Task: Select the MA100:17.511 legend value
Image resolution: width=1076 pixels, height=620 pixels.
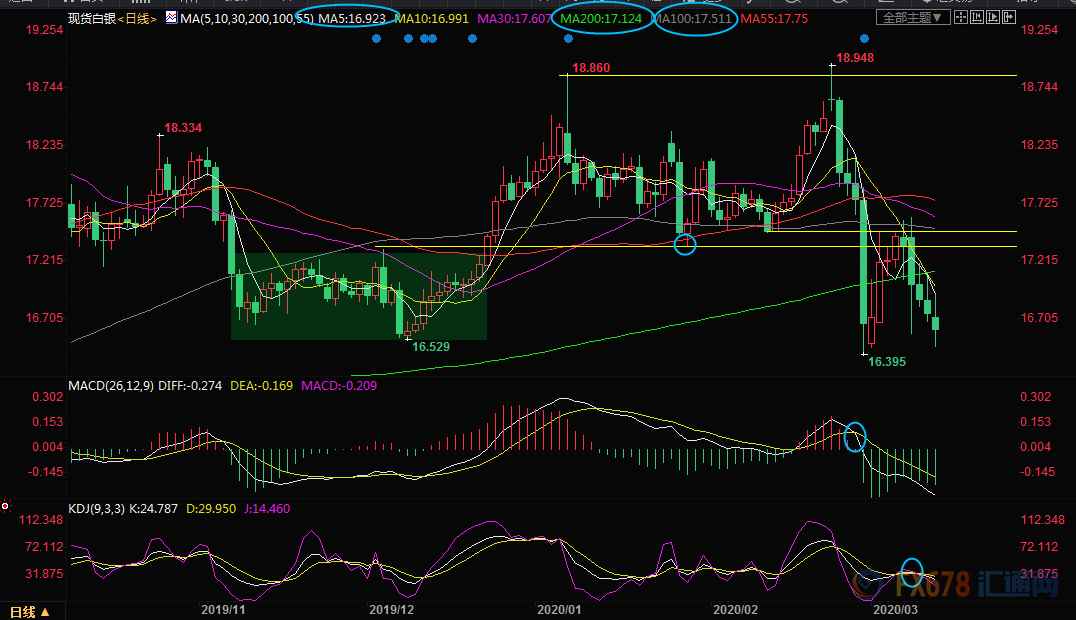Action: [694, 18]
